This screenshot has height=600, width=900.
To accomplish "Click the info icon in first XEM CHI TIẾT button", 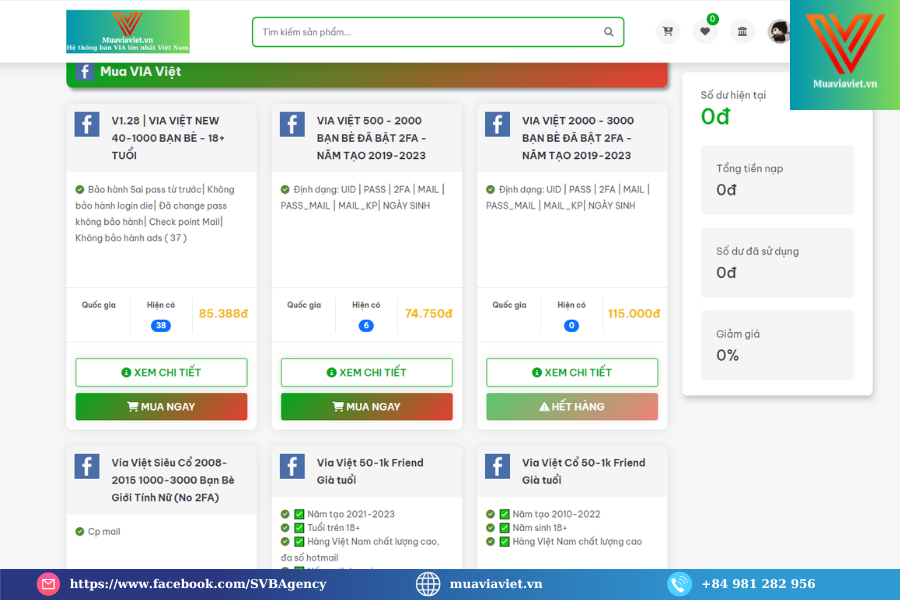I will coord(126,373).
